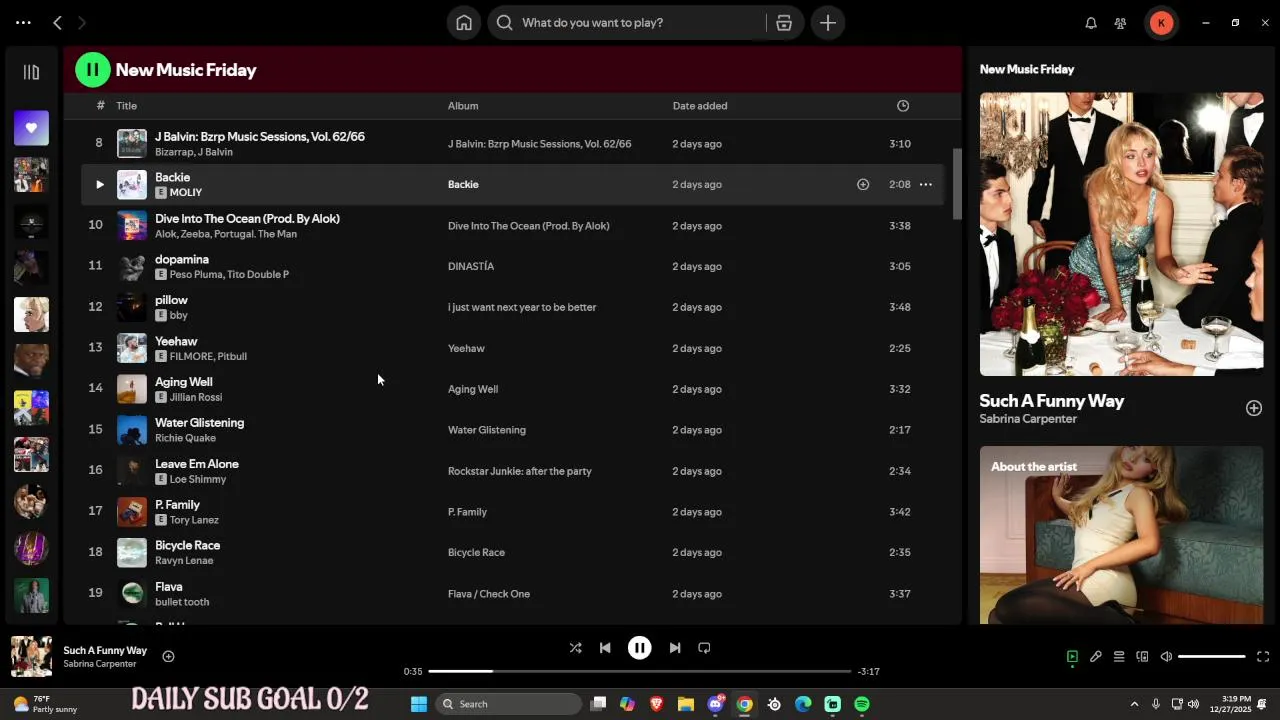Image resolution: width=1280 pixels, height=720 pixels.
Task: Open album Rockstar Junkie: after the party
Action: point(520,471)
